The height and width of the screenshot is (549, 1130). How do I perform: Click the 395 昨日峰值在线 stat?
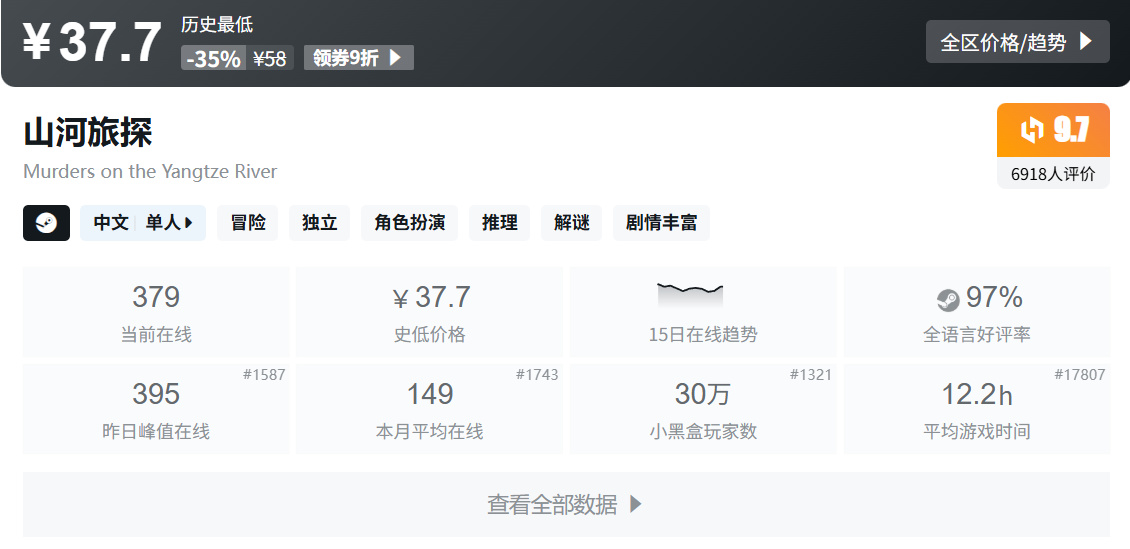[x=156, y=409]
